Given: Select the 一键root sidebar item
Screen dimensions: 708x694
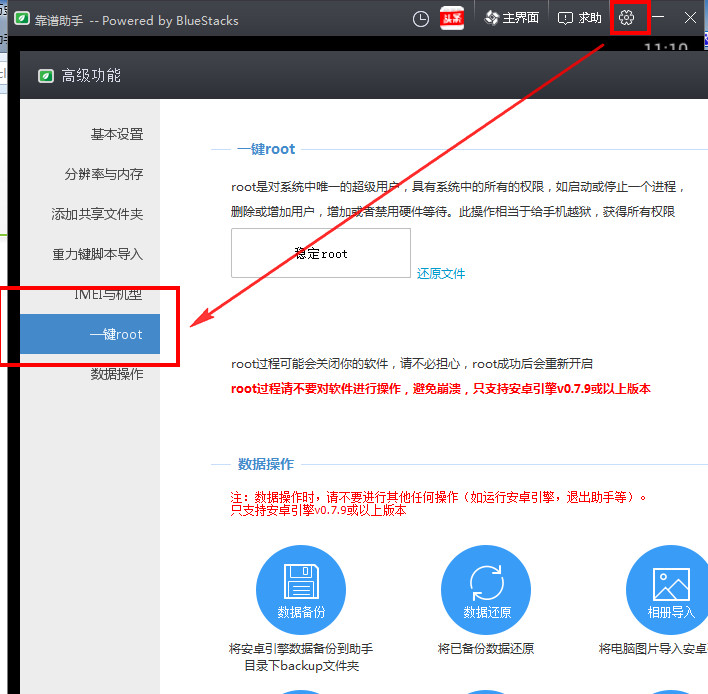Looking at the screenshot, I should (x=116, y=334).
